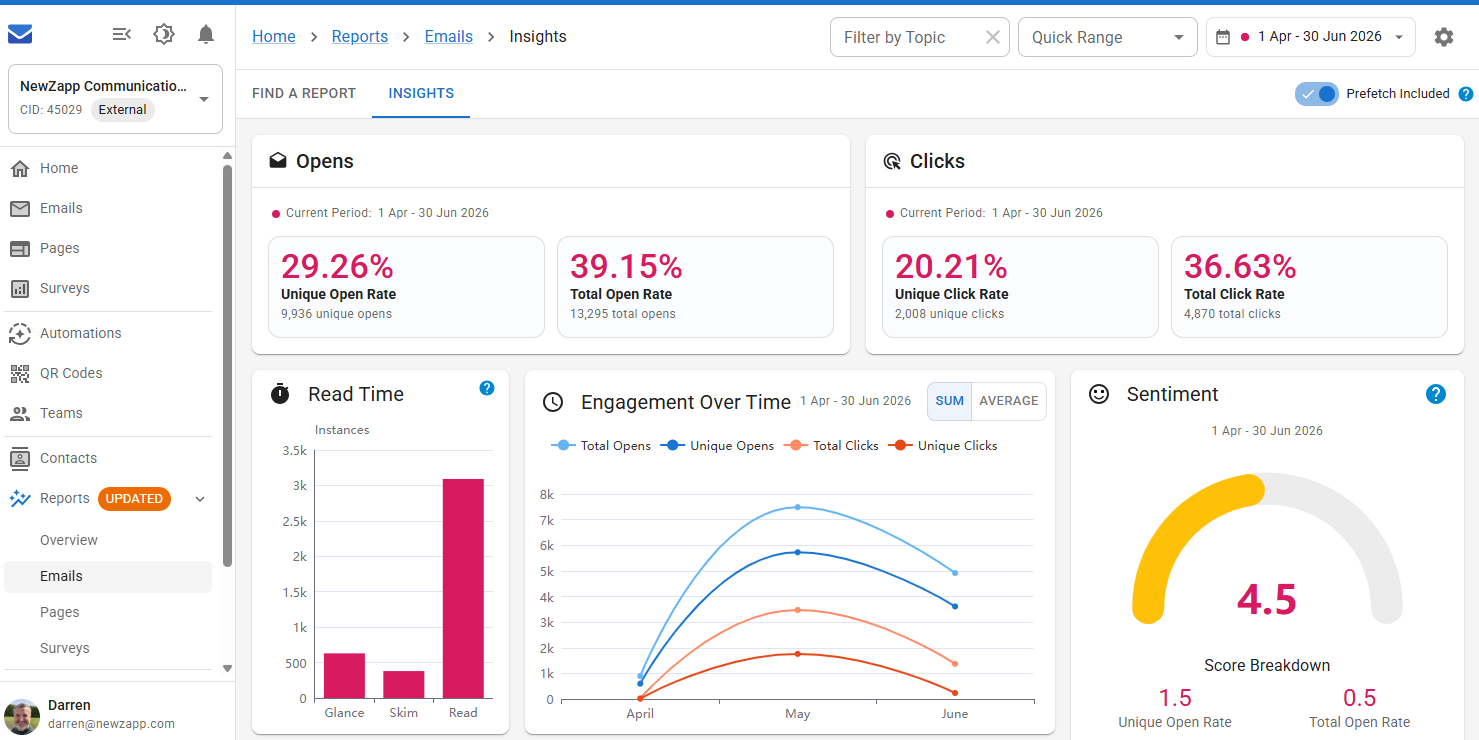Viewport: 1479px width, 740px height.
Task: Toggle the Total Clicks legend series
Action: point(831,446)
